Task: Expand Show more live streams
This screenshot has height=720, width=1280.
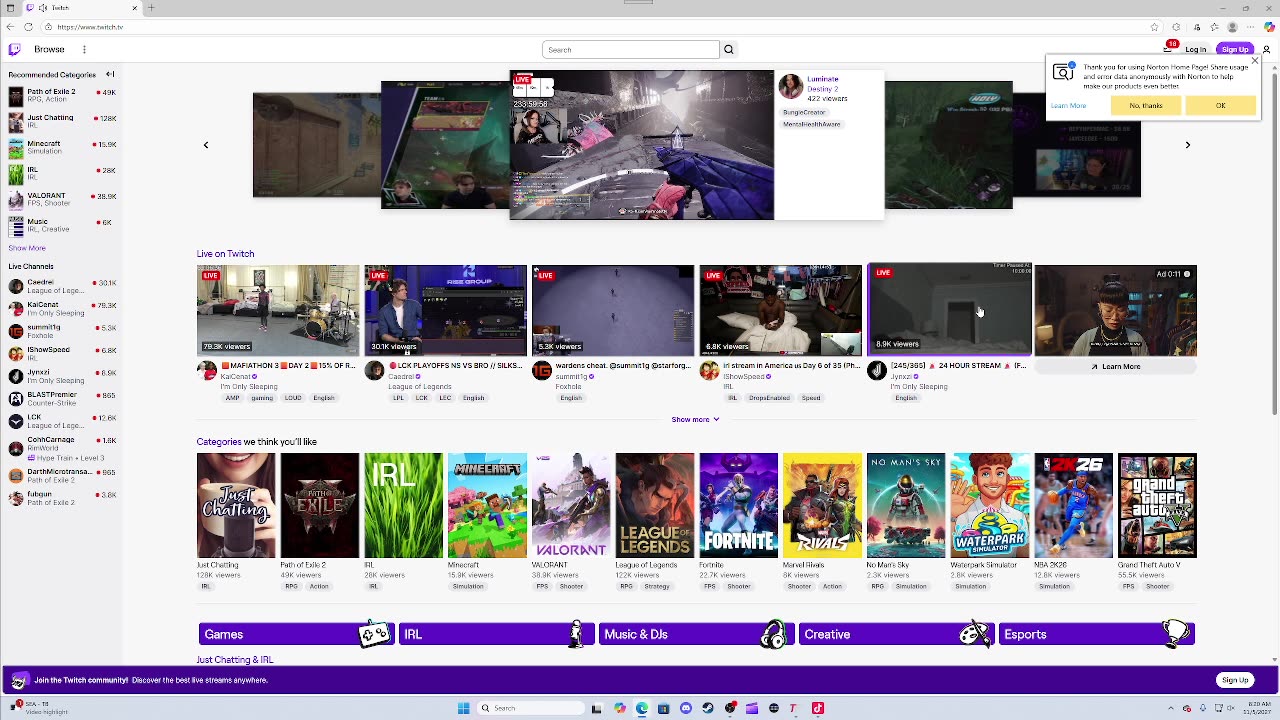Action: 695,419
